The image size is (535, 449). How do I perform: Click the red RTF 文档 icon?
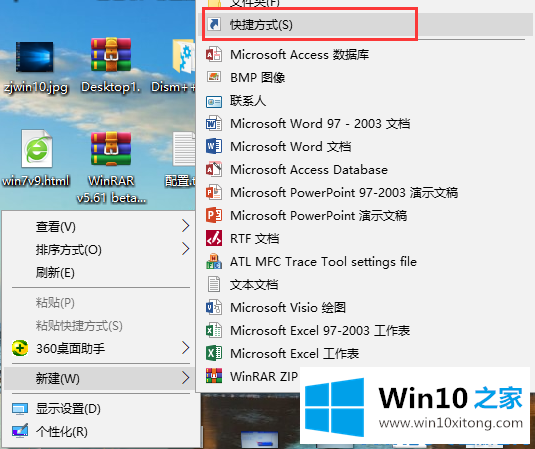pos(214,238)
